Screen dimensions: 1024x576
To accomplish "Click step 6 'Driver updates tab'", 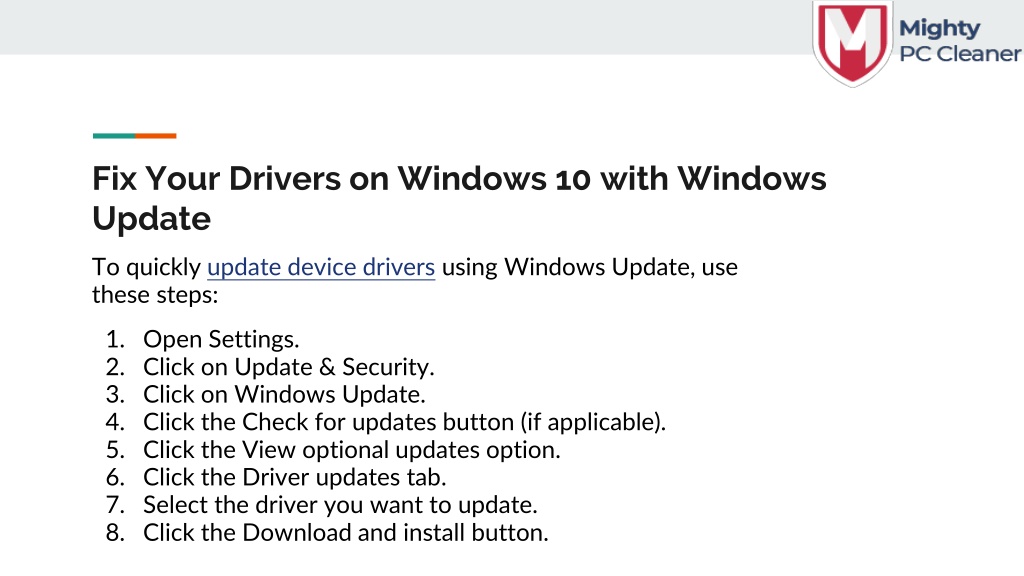I will [x=295, y=477].
